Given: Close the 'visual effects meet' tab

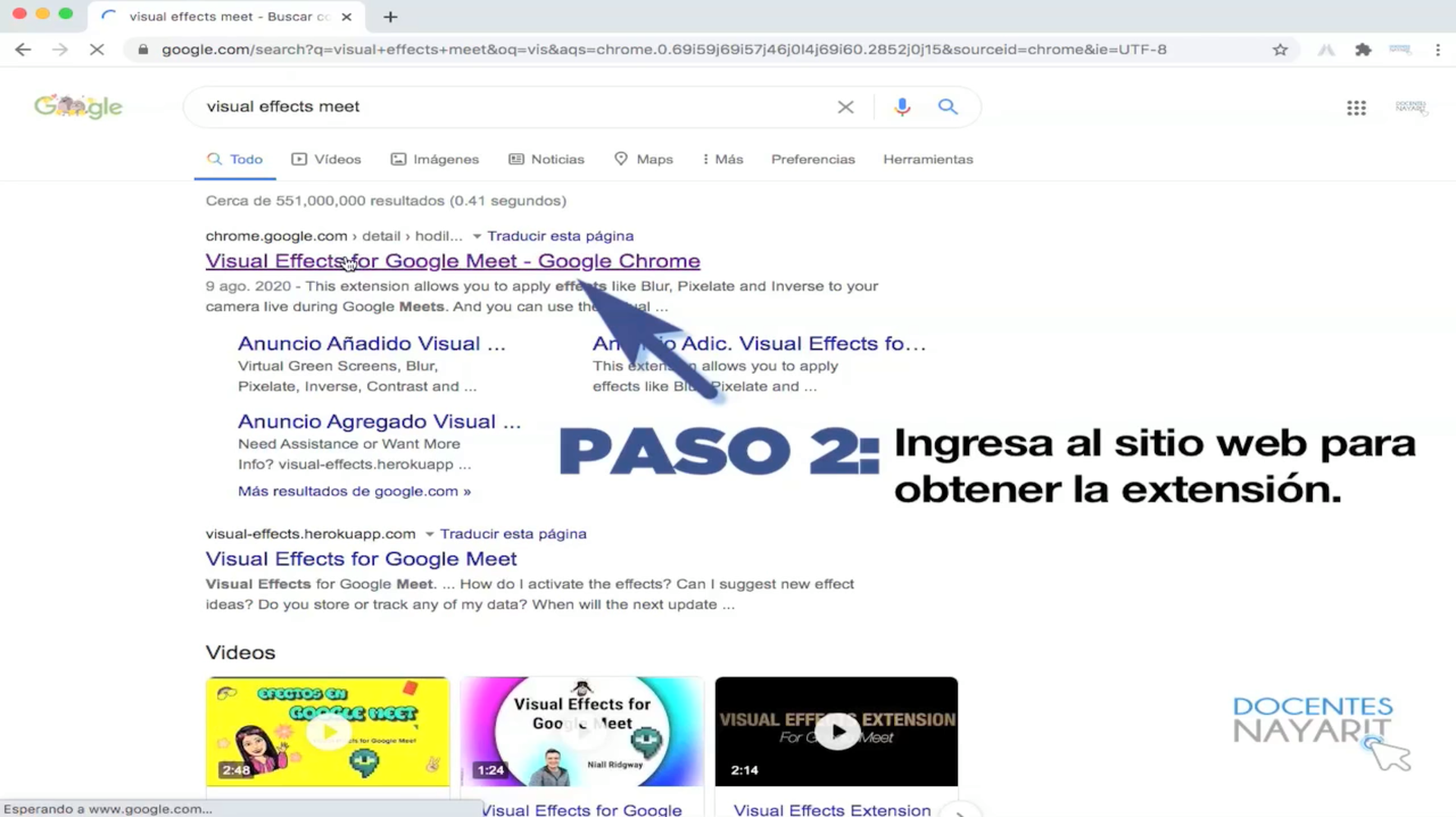Looking at the screenshot, I should click(x=347, y=17).
